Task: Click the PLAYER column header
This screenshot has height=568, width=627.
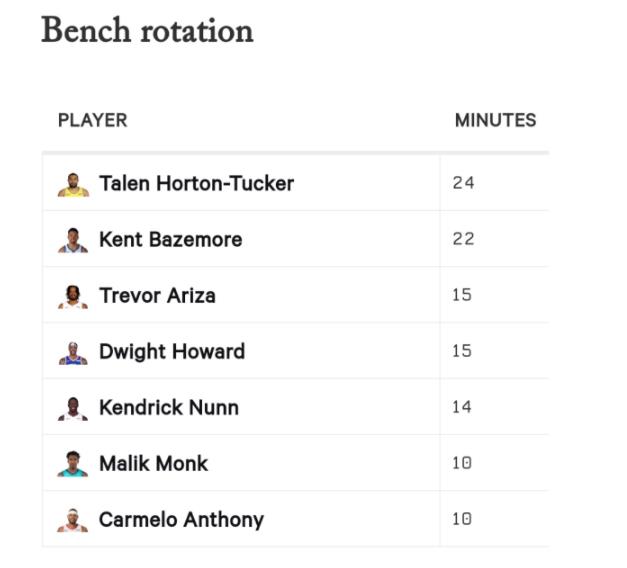Action: 93,120
